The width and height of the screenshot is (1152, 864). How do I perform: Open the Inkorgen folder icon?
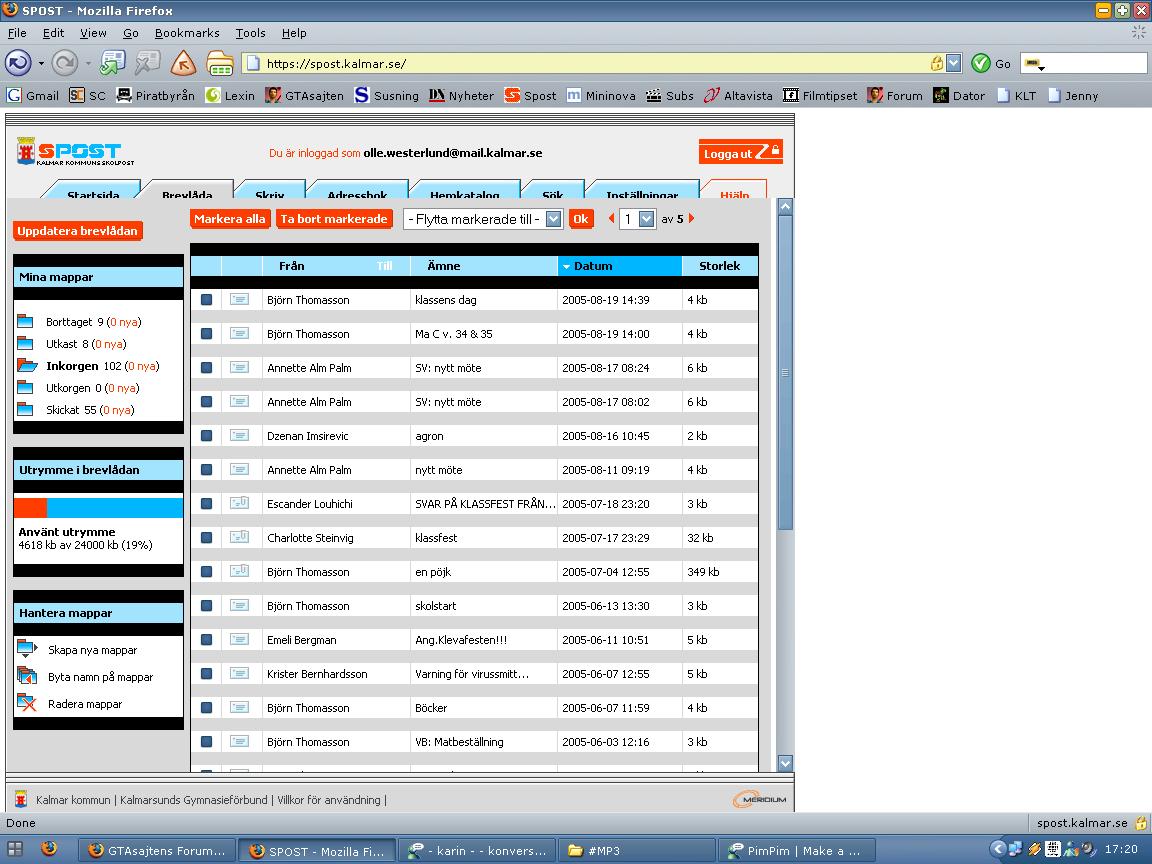[26, 366]
